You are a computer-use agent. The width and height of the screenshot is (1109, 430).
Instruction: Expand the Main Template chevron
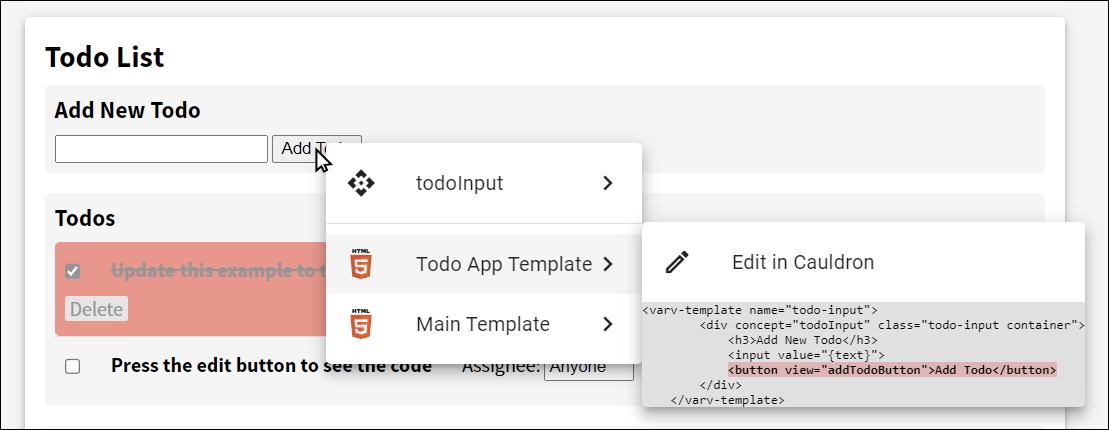pyautogui.click(x=607, y=324)
